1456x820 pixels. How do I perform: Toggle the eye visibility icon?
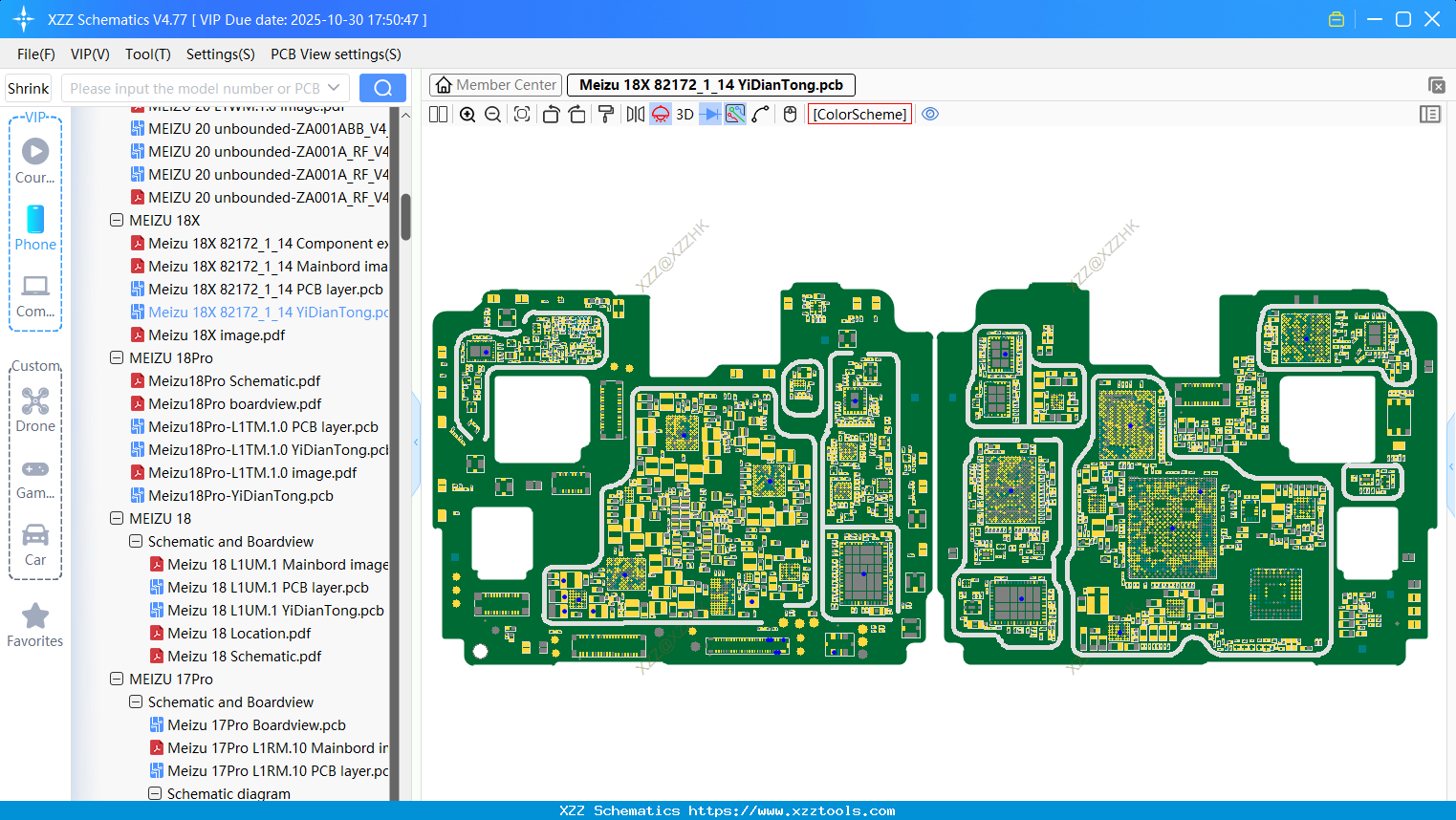(930, 115)
